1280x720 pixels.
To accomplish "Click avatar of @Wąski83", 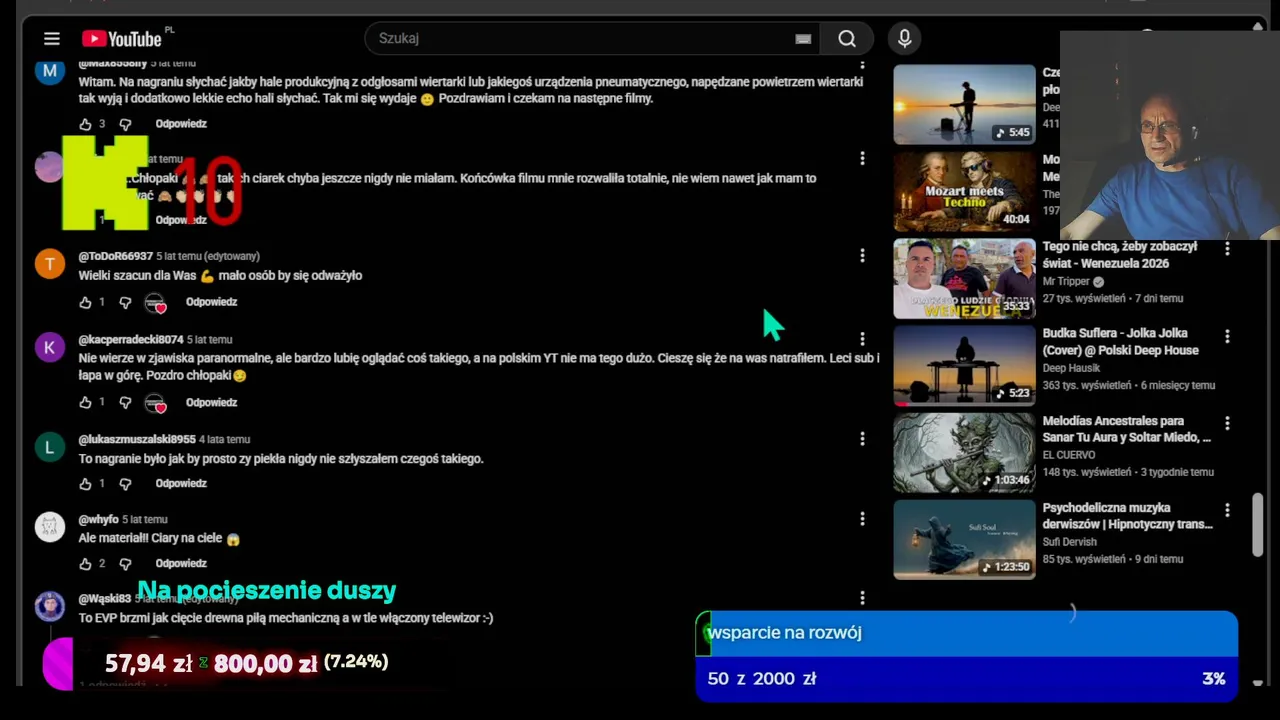I will (x=50, y=606).
